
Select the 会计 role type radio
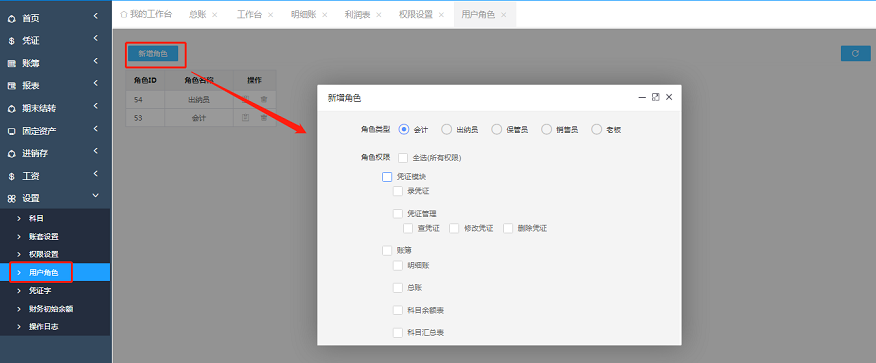pos(404,130)
